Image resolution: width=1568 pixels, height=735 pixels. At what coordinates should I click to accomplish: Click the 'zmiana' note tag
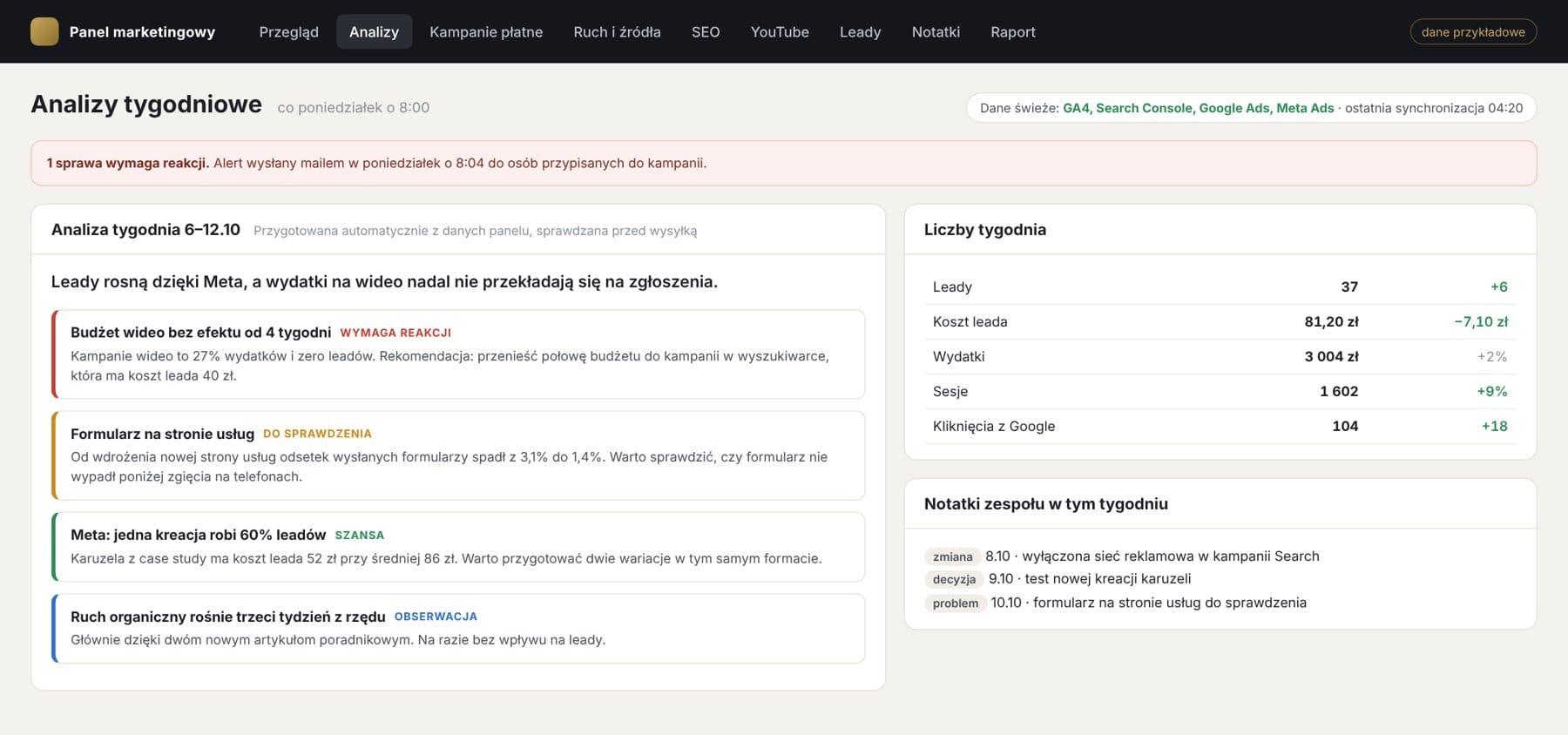tap(953, 556)
